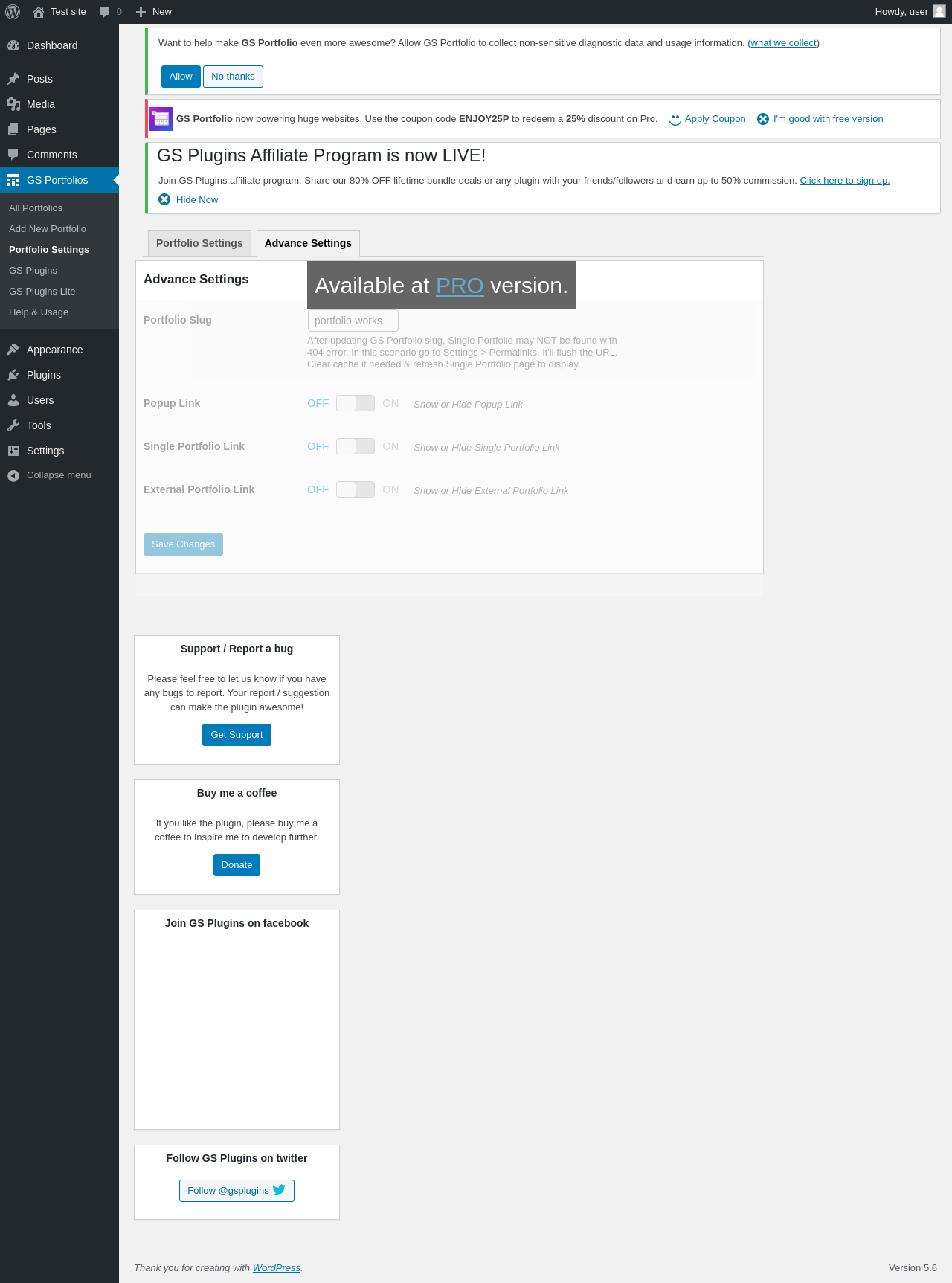
Task: Click the Media icon in sidebar
Action: (13, 104)
